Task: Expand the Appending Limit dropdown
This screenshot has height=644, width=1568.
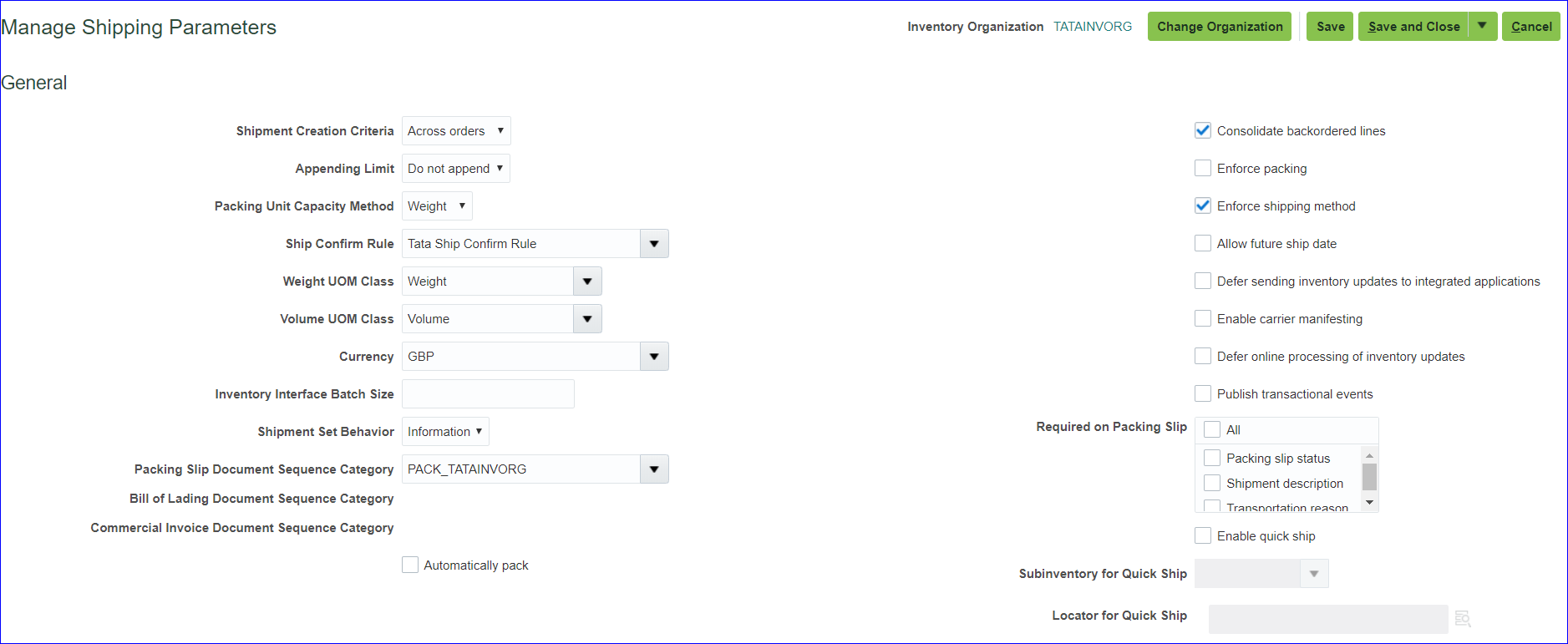Action: [455, 169]
